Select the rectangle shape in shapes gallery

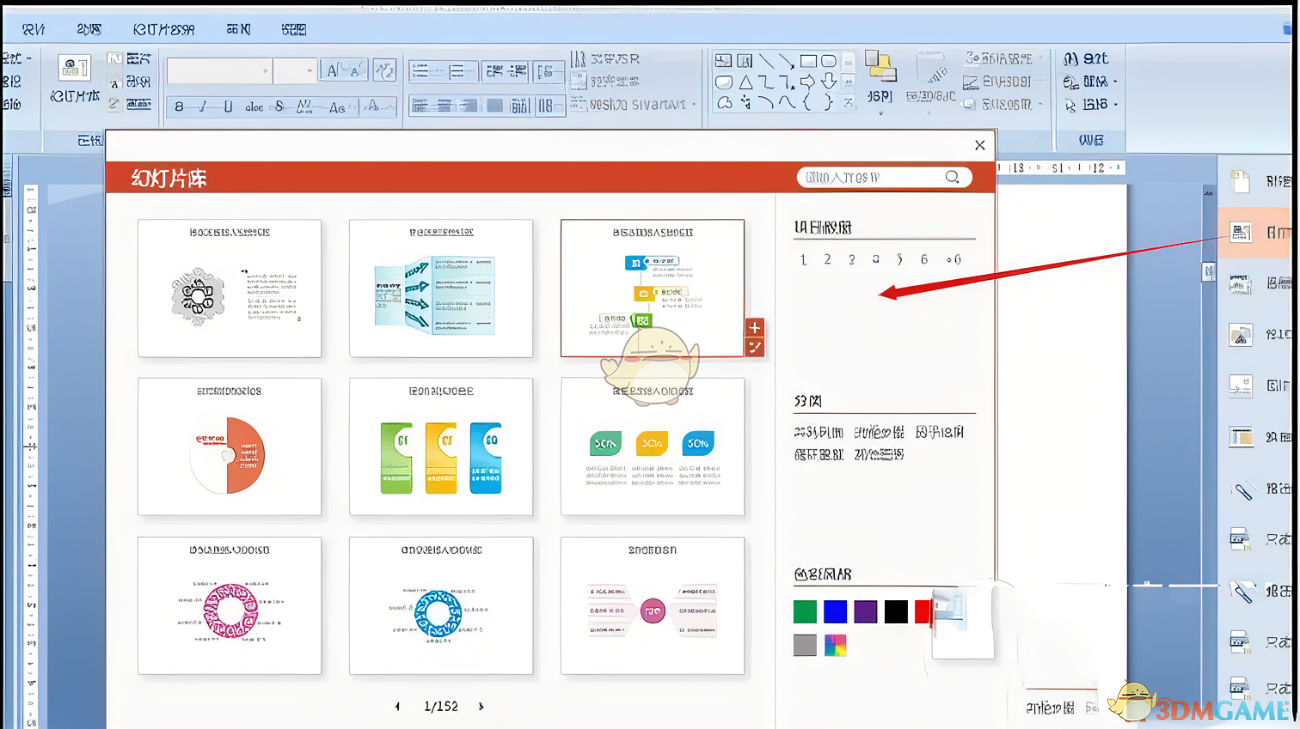808,61
